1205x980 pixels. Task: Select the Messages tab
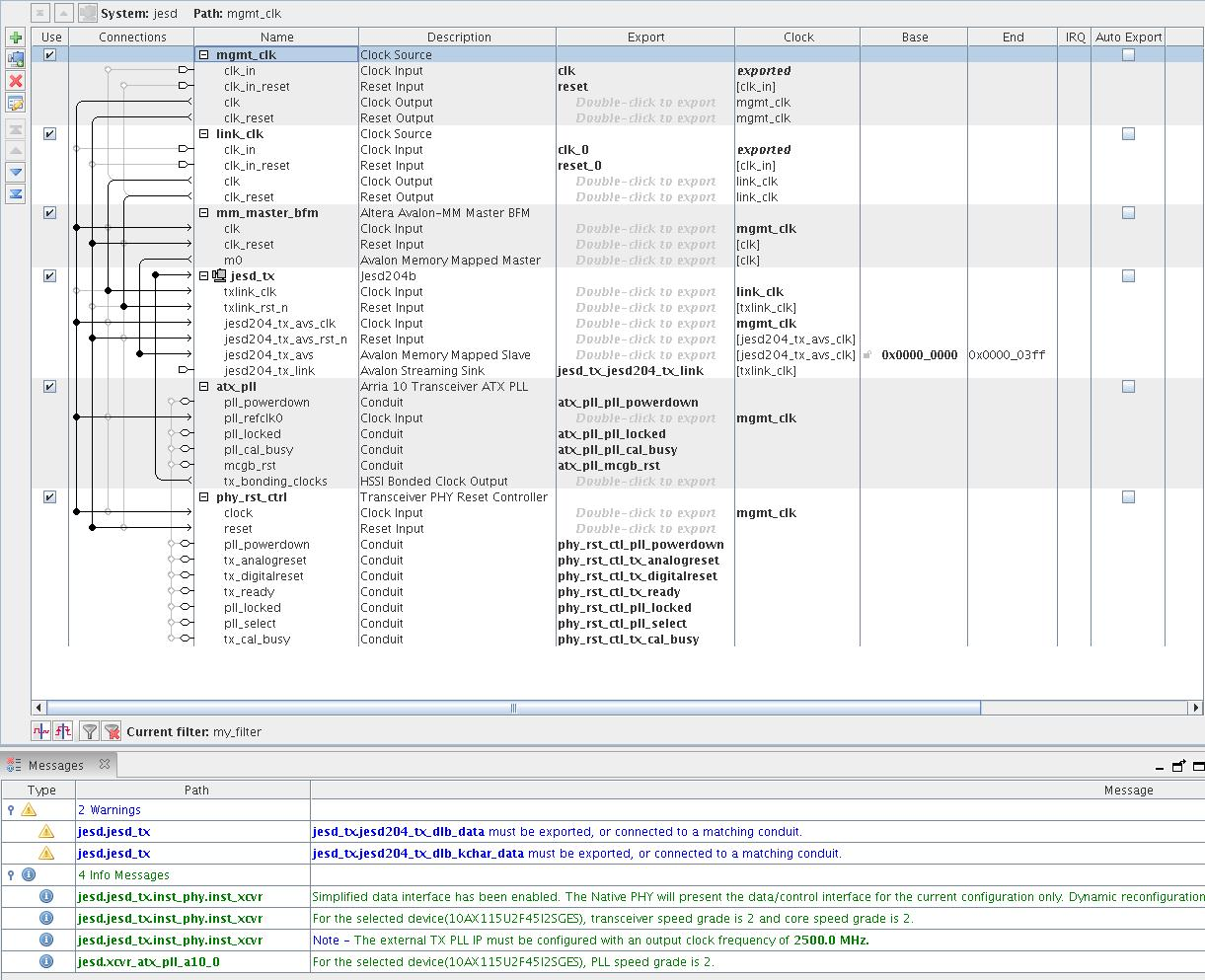[55, 766]
